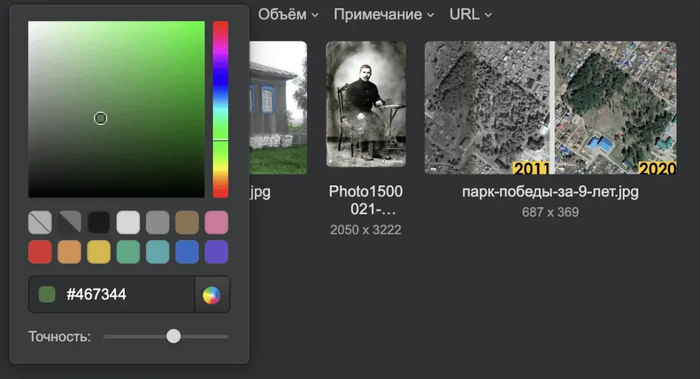Screen dimensions: 700x379
Task: Pick the orange color swatch
Action: [x=69, y=252]
